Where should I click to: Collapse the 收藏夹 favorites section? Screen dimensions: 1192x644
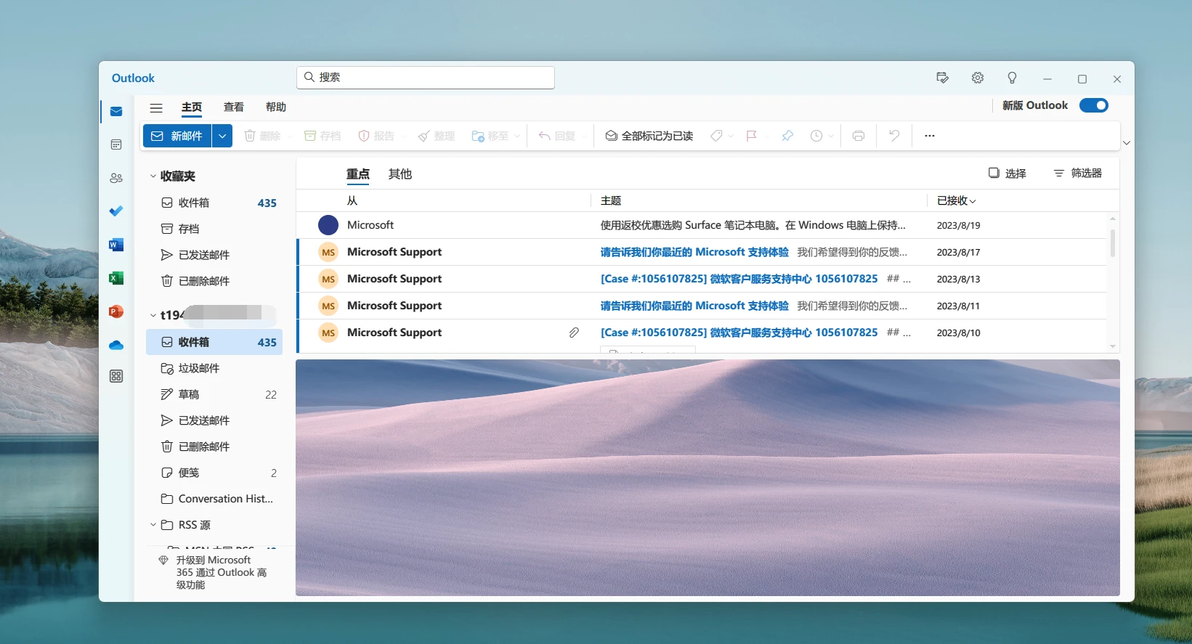(153, 176)
